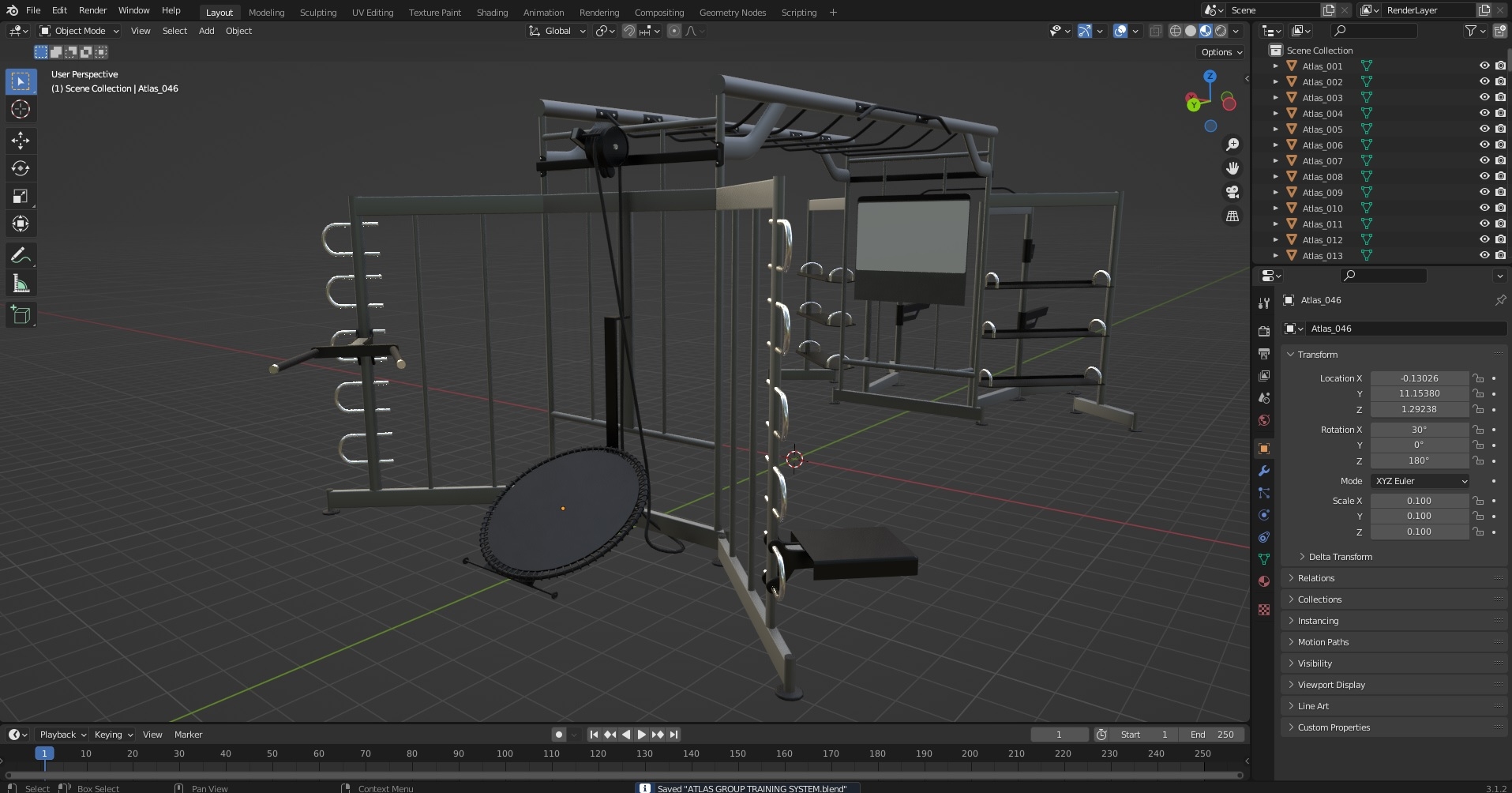1512x793 pixels.
Task: Open the Material properties tab
Action: point(1264,581)
